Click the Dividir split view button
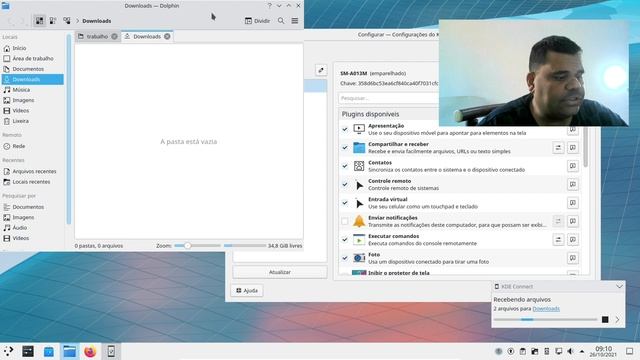Screen dimensions: 640x360 click(x=257, y=21)
